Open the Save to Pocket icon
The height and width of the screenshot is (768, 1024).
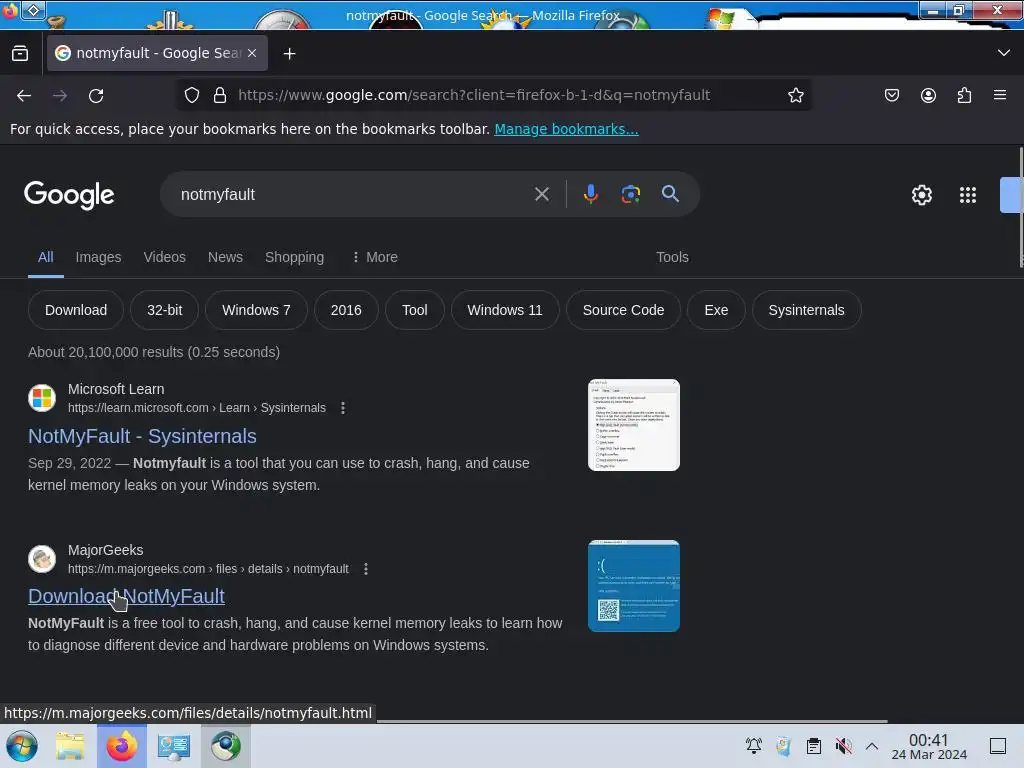[x=891, y=95]
